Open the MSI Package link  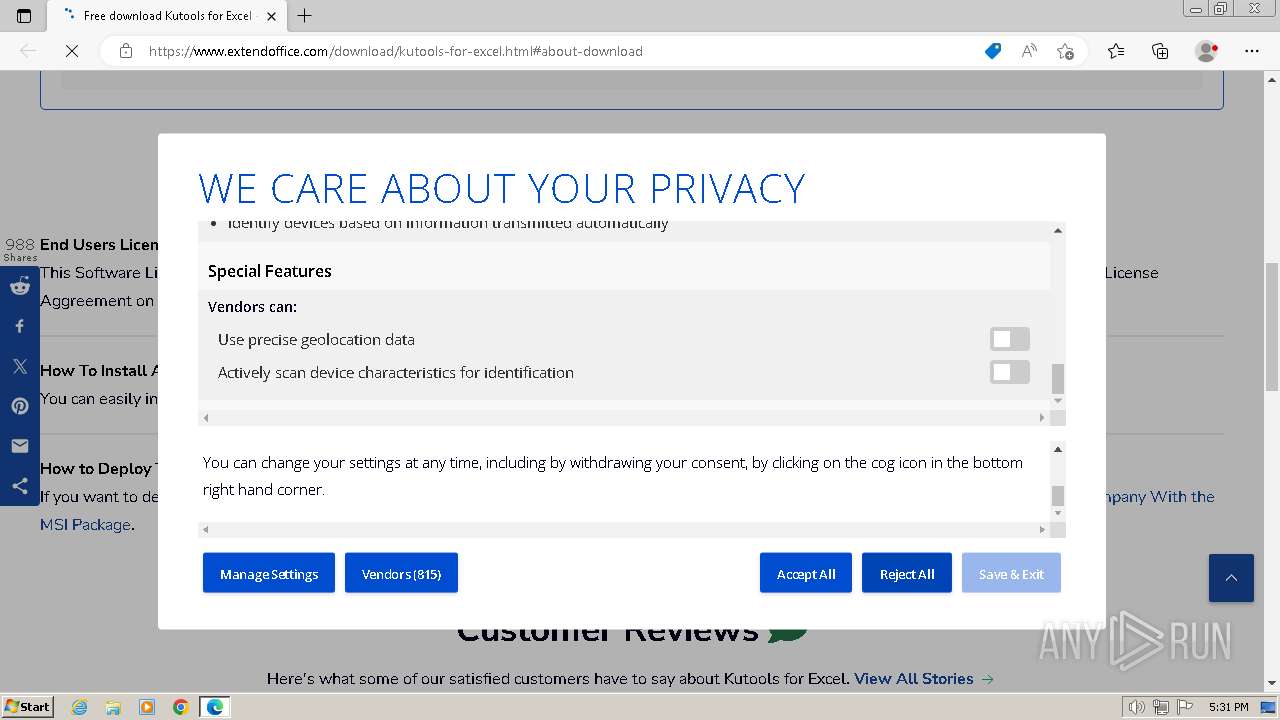coord(86,524)
